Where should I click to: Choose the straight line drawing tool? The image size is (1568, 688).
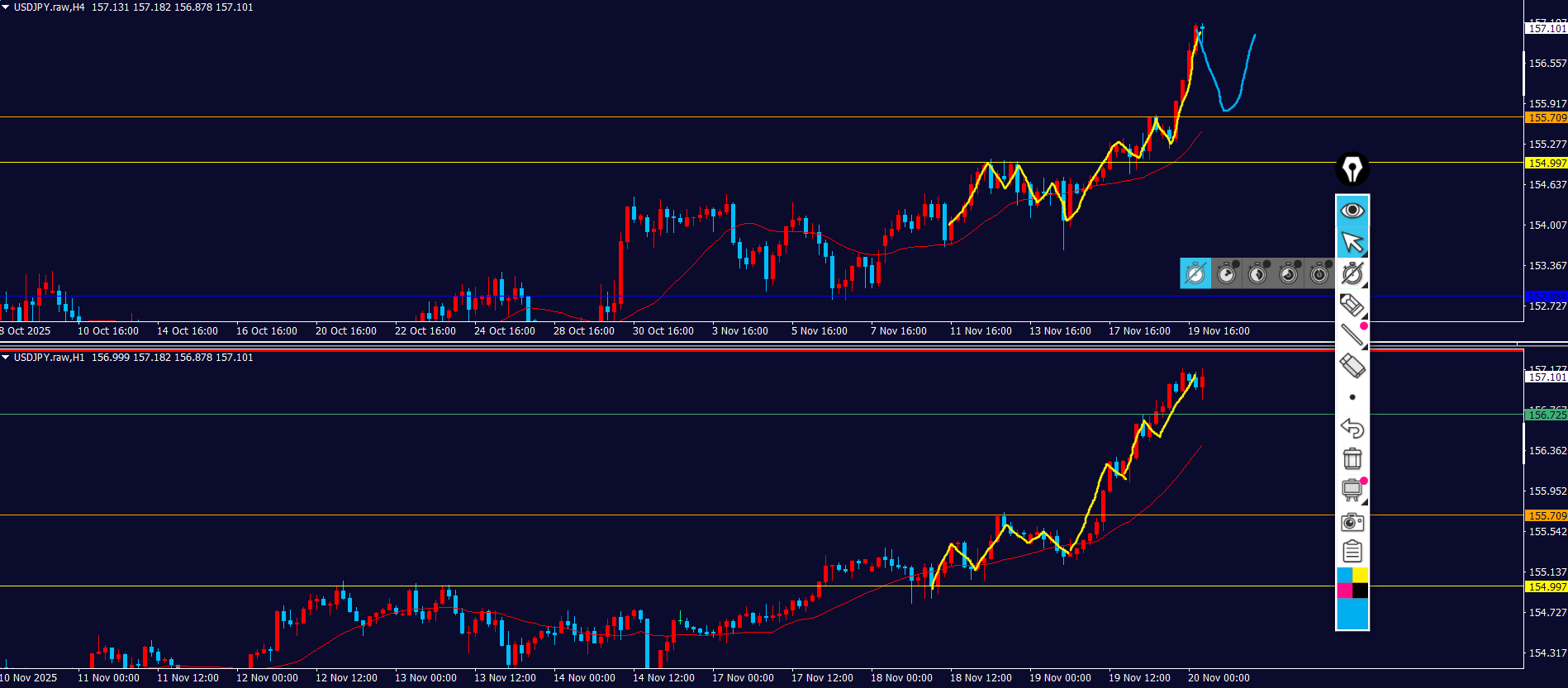1352,335
